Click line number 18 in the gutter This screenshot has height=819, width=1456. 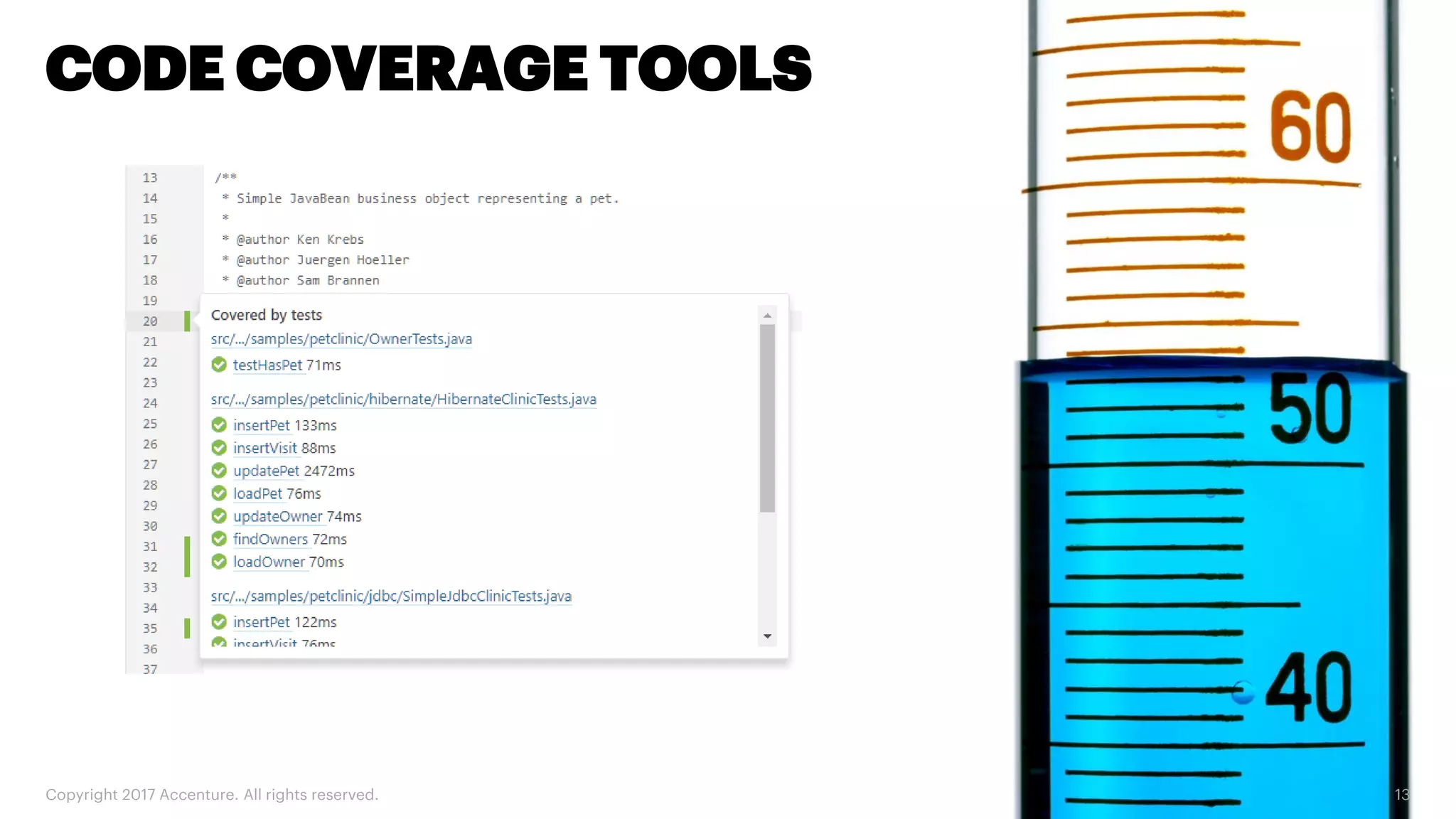150,280
